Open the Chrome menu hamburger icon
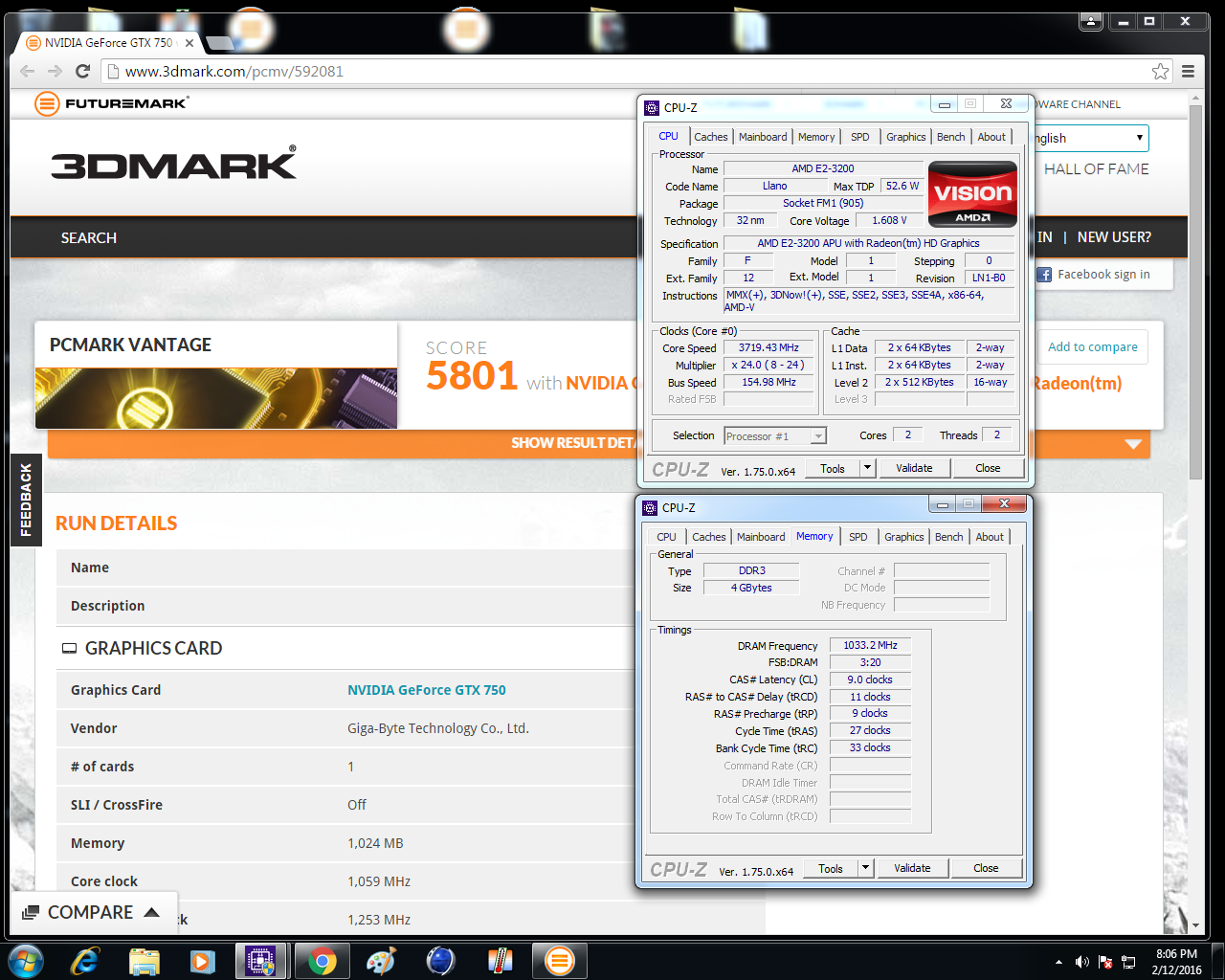The image size is (1225, 980). coord(1188,71)
